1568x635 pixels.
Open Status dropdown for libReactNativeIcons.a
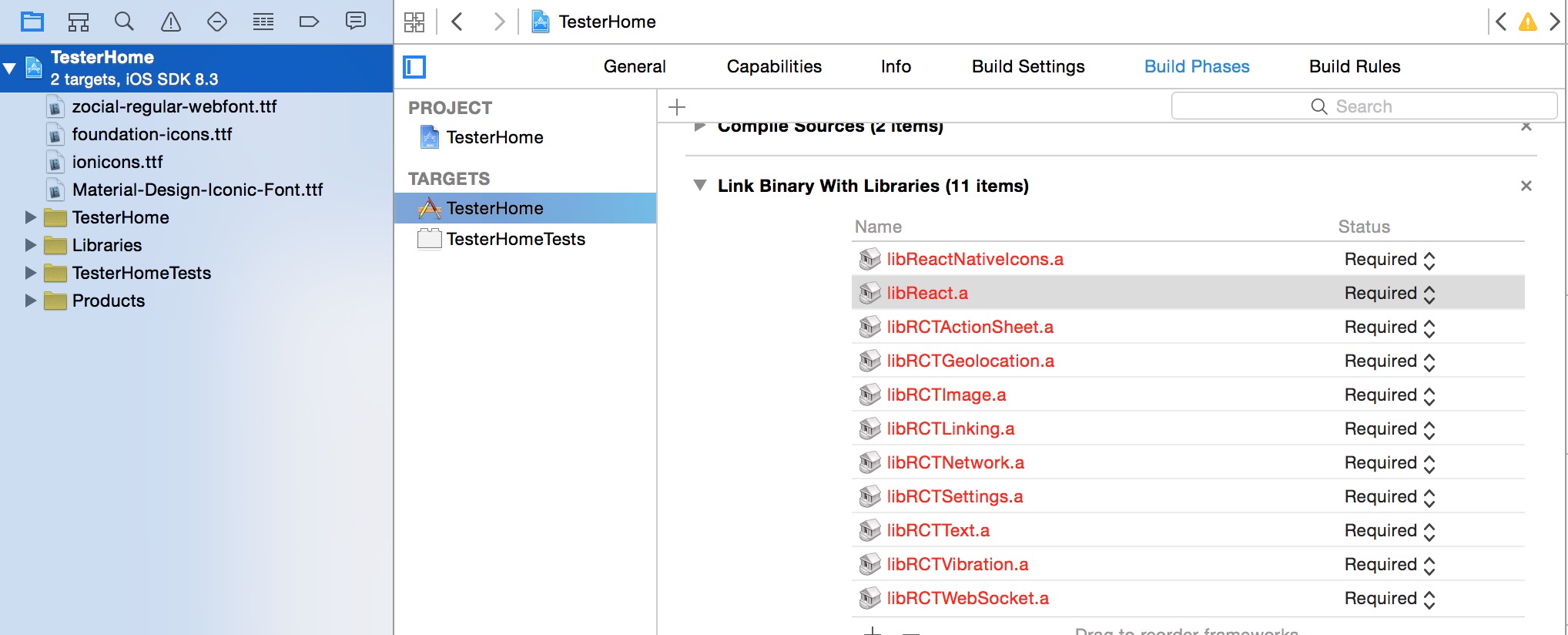coord(1390,260)
